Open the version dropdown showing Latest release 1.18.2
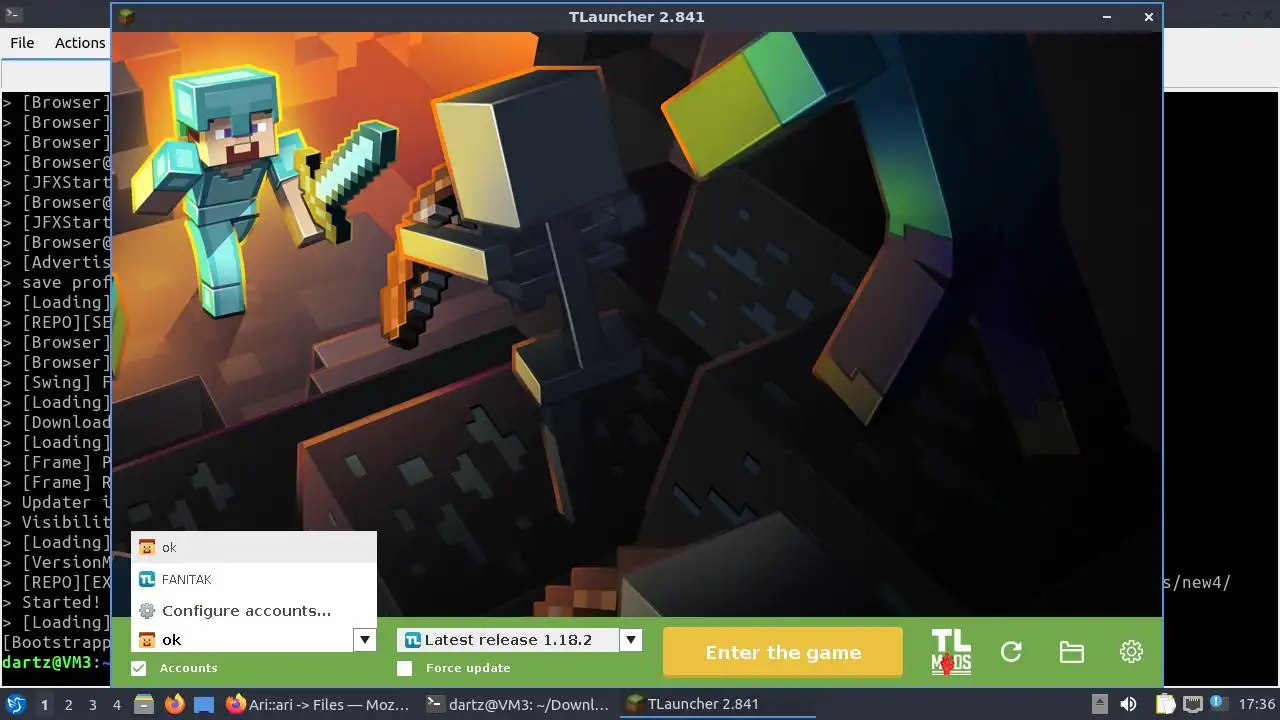The width and height of the screenshot is (1280, 720). 519,640
